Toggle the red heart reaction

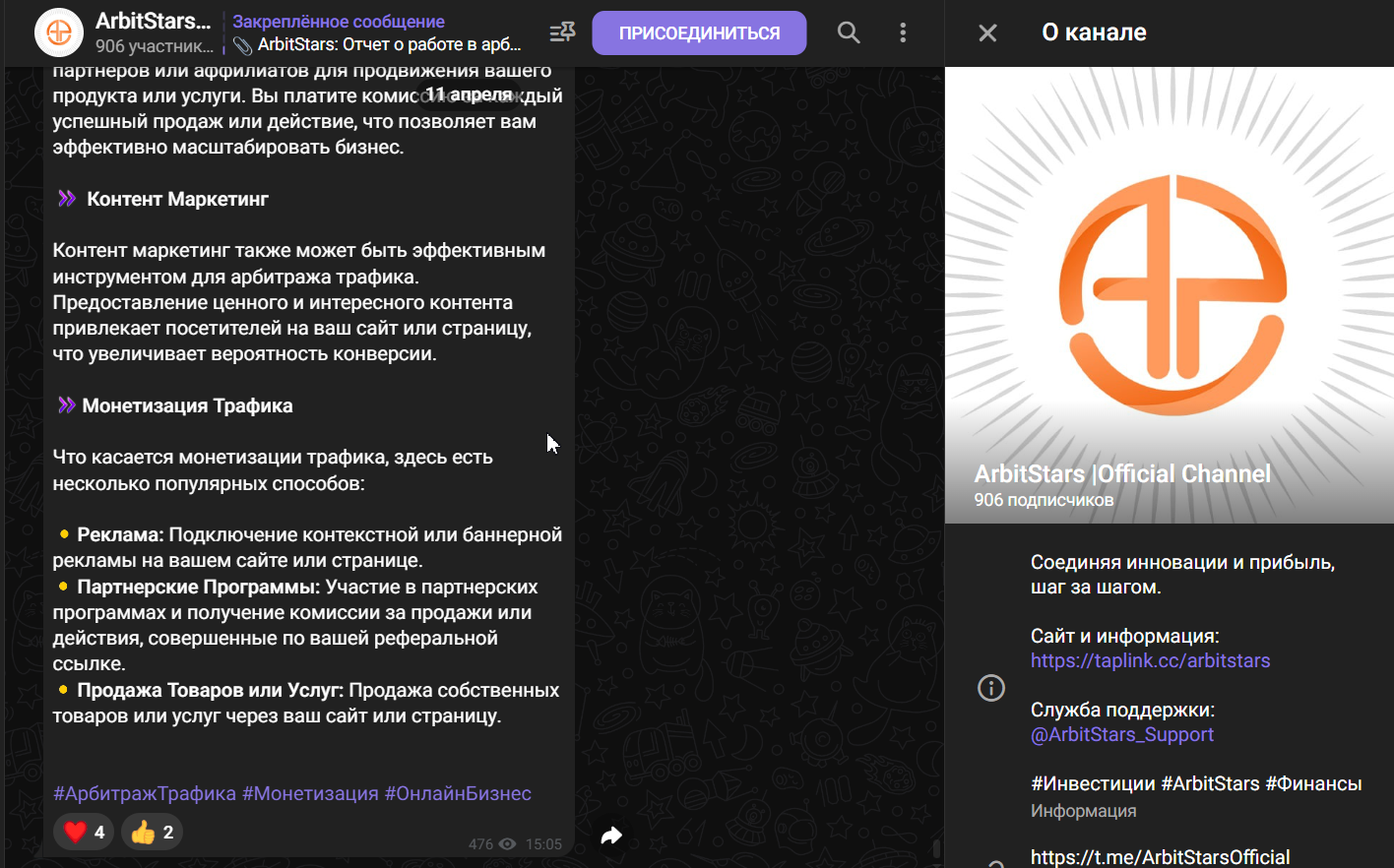84,833
